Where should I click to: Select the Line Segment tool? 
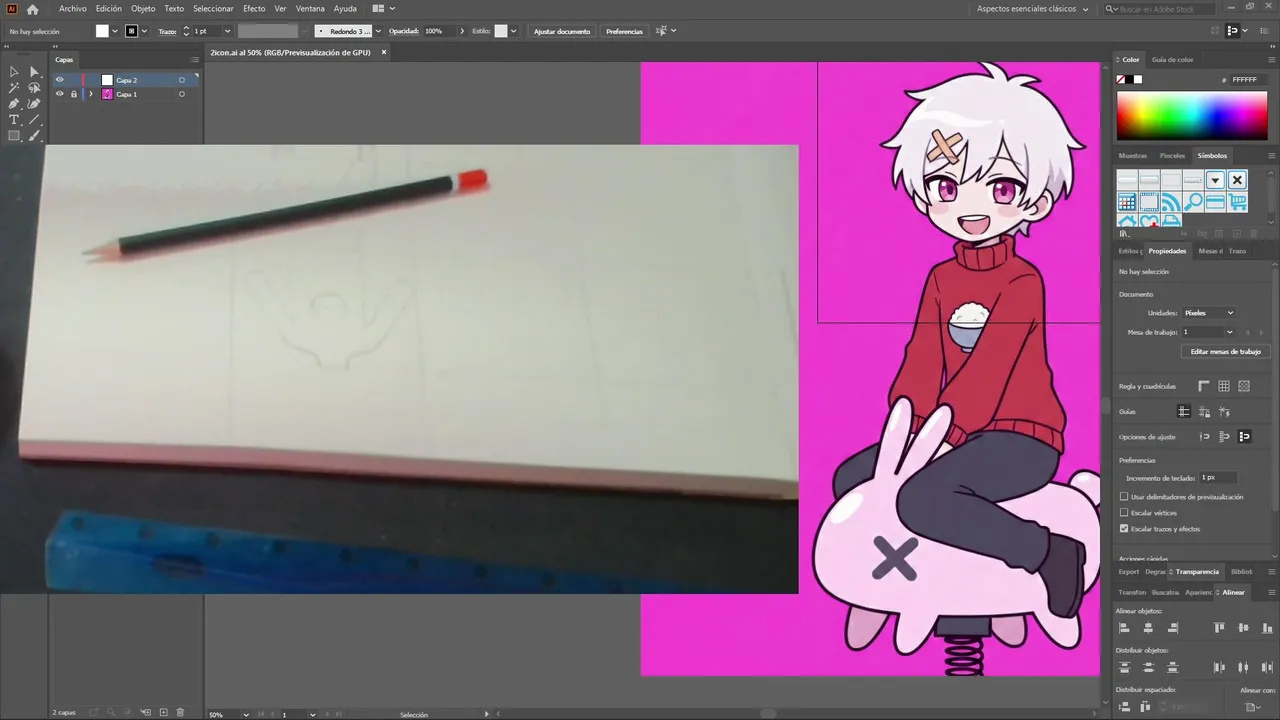[34, 120]
